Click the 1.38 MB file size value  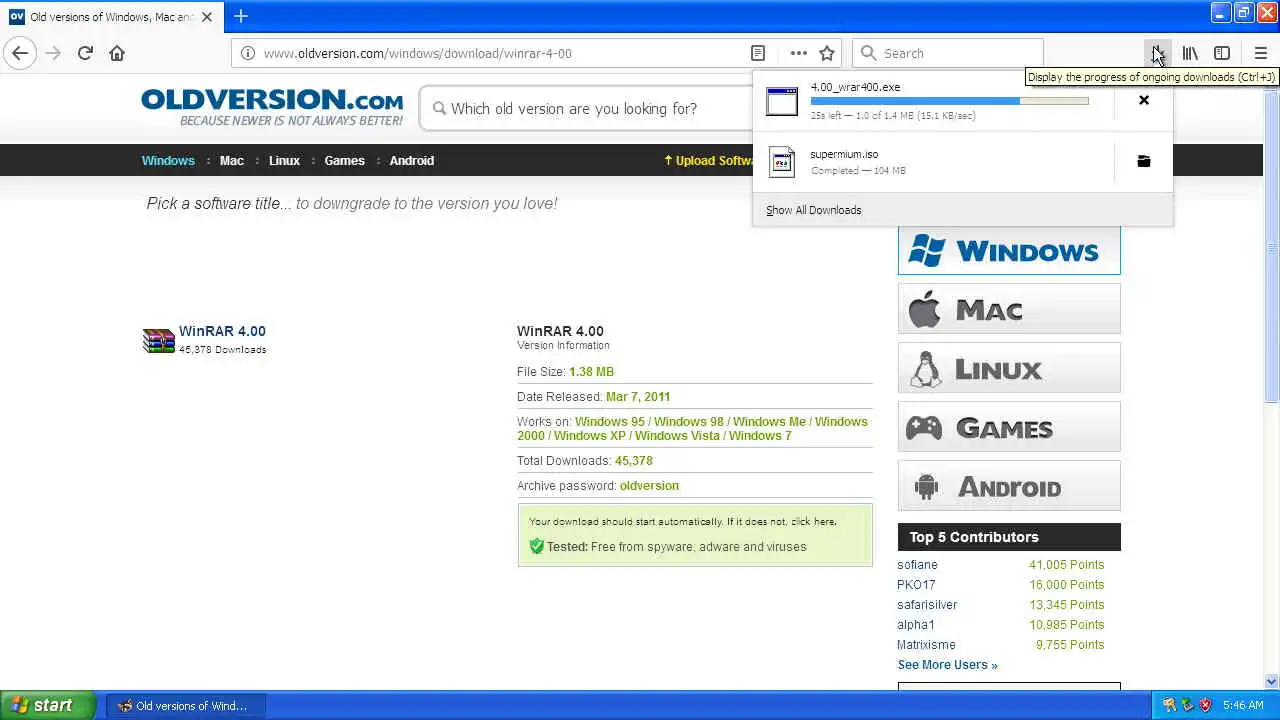click(x=591, y=372)
